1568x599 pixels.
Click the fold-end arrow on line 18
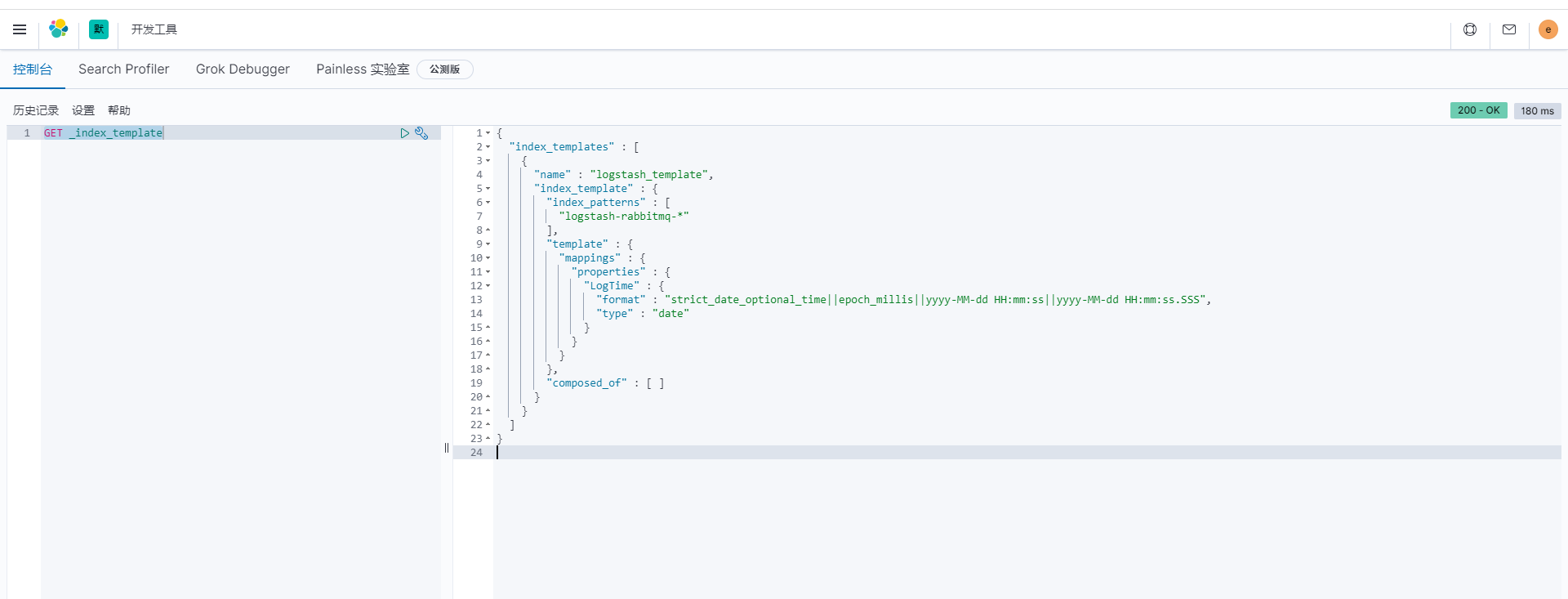point(488,369)
